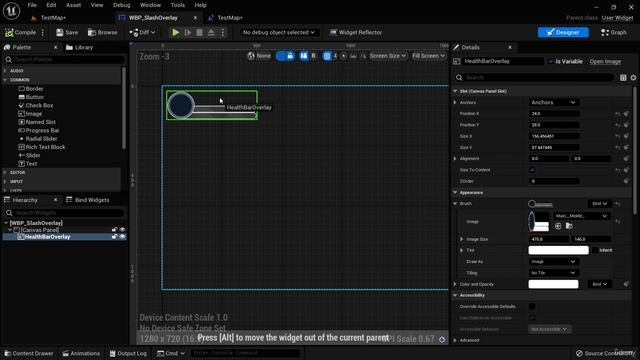Open the Anchors dropdown
640x360 pixels.
click(553, 102)
